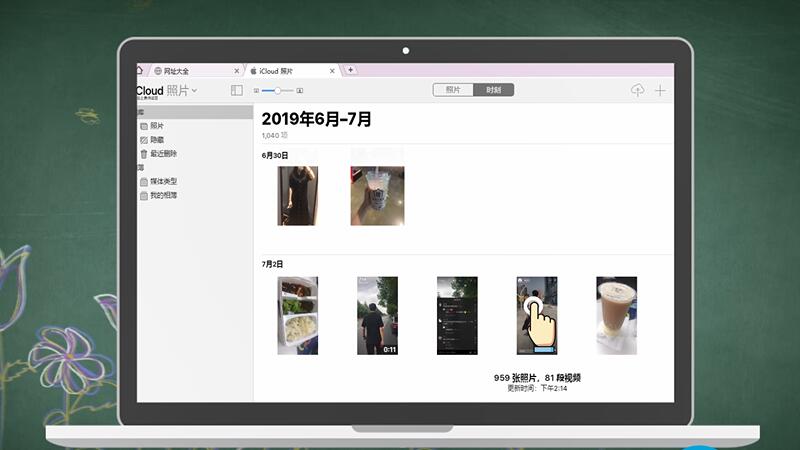Click the 2019年6月–7月 heading

click(x=316, y=119)
